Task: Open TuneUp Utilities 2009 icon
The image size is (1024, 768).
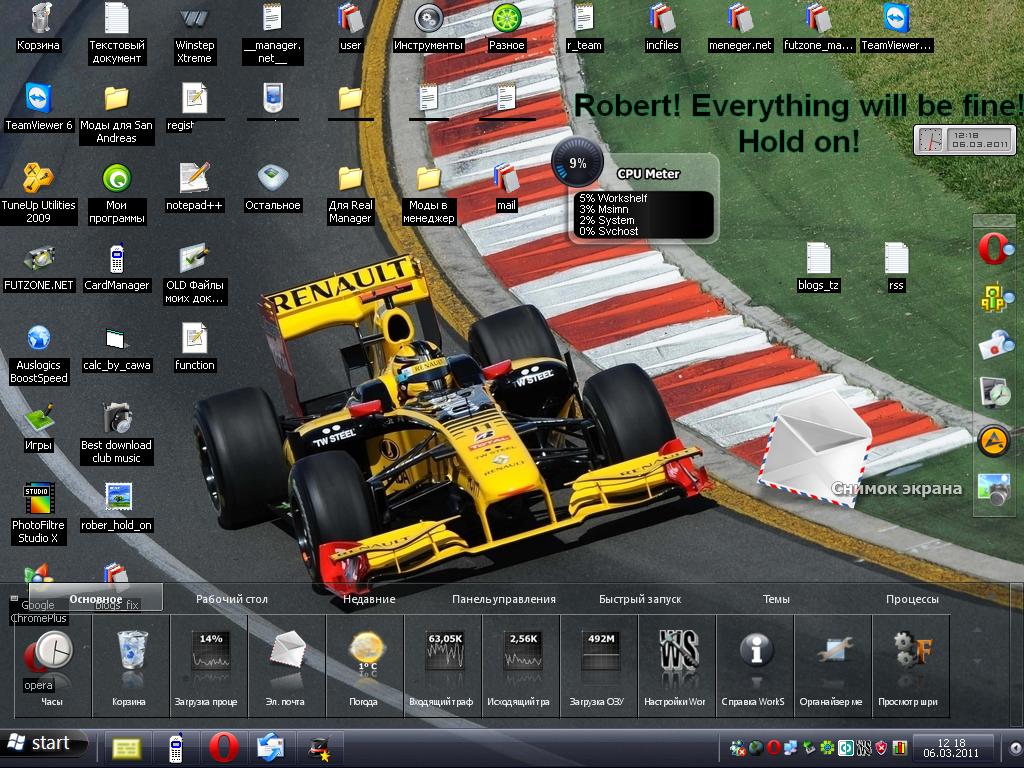Action: pyautogui.click(x=39, y=179)
